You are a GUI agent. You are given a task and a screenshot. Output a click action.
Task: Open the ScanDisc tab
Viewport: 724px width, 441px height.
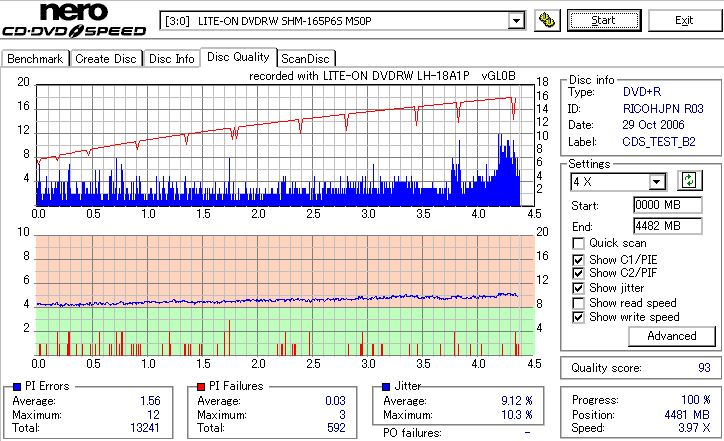(305, 59)
